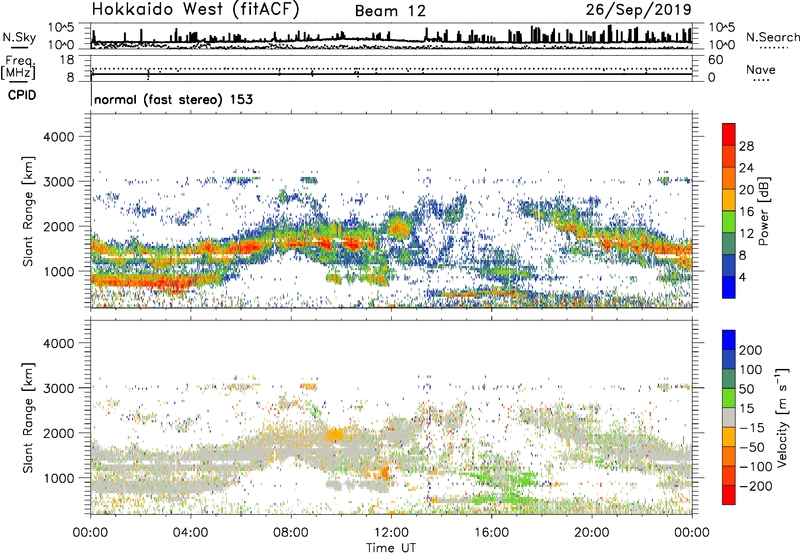The height and width of the screenshot is (554, 800).
Task: Click the 'Hokkaido West (fitACF)' title
Action: (x=195, y=10)
